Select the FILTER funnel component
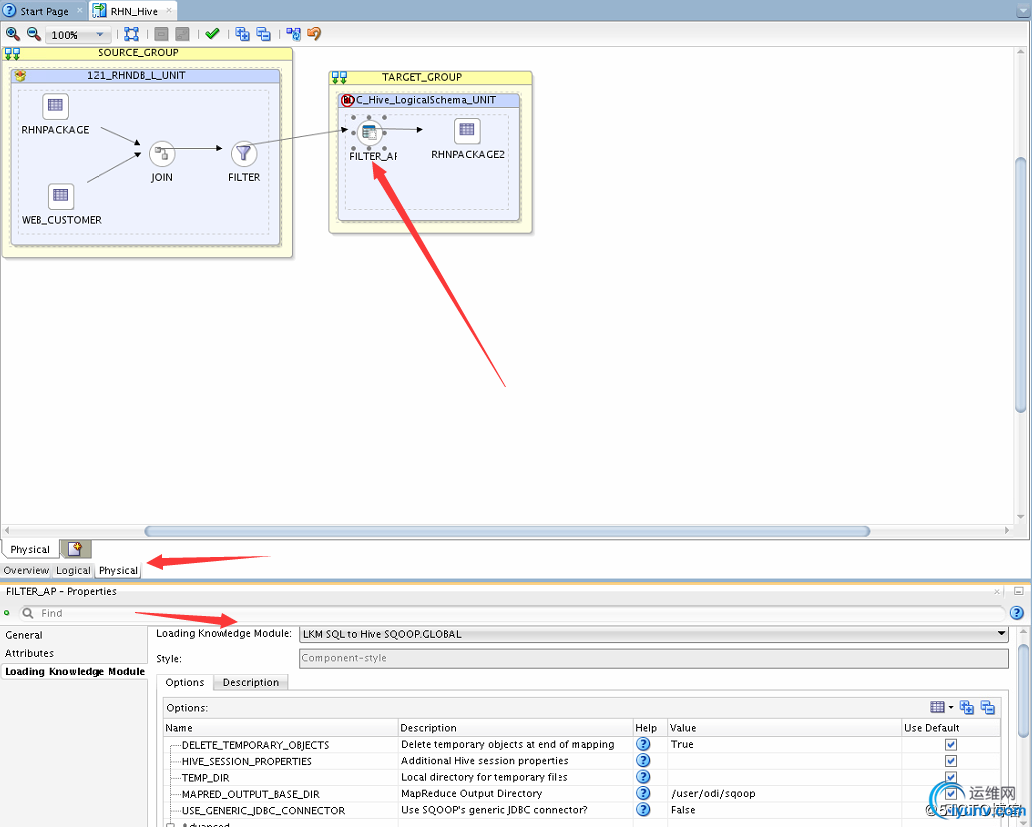The height and width of the screenshot is (827, 1032). (x=244, y=154)
